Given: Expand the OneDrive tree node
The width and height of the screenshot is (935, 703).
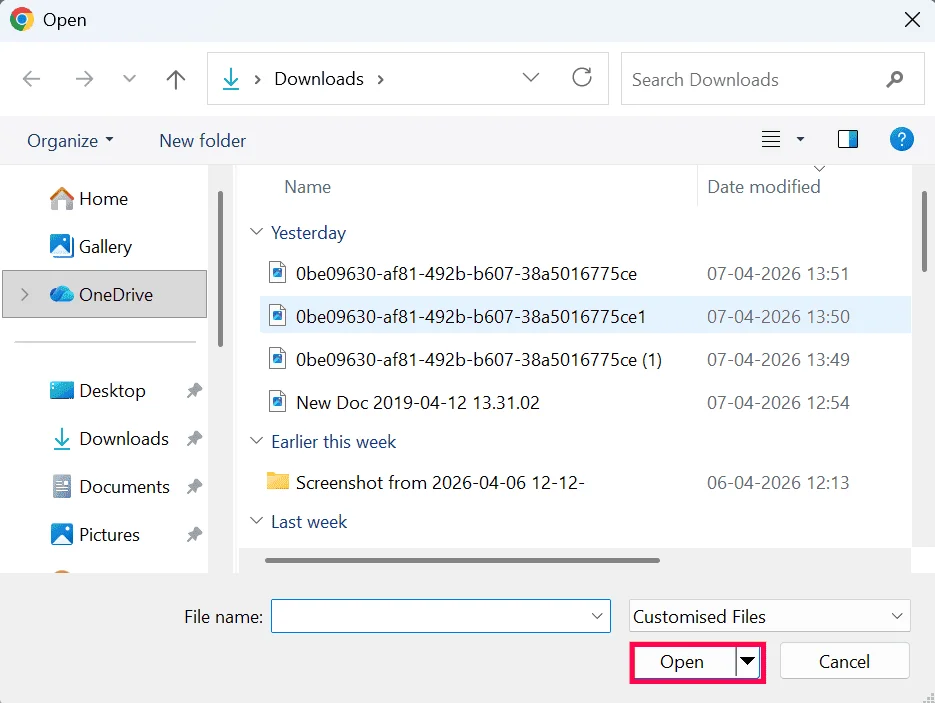Looking at the screenshot, I should [24, 294].
